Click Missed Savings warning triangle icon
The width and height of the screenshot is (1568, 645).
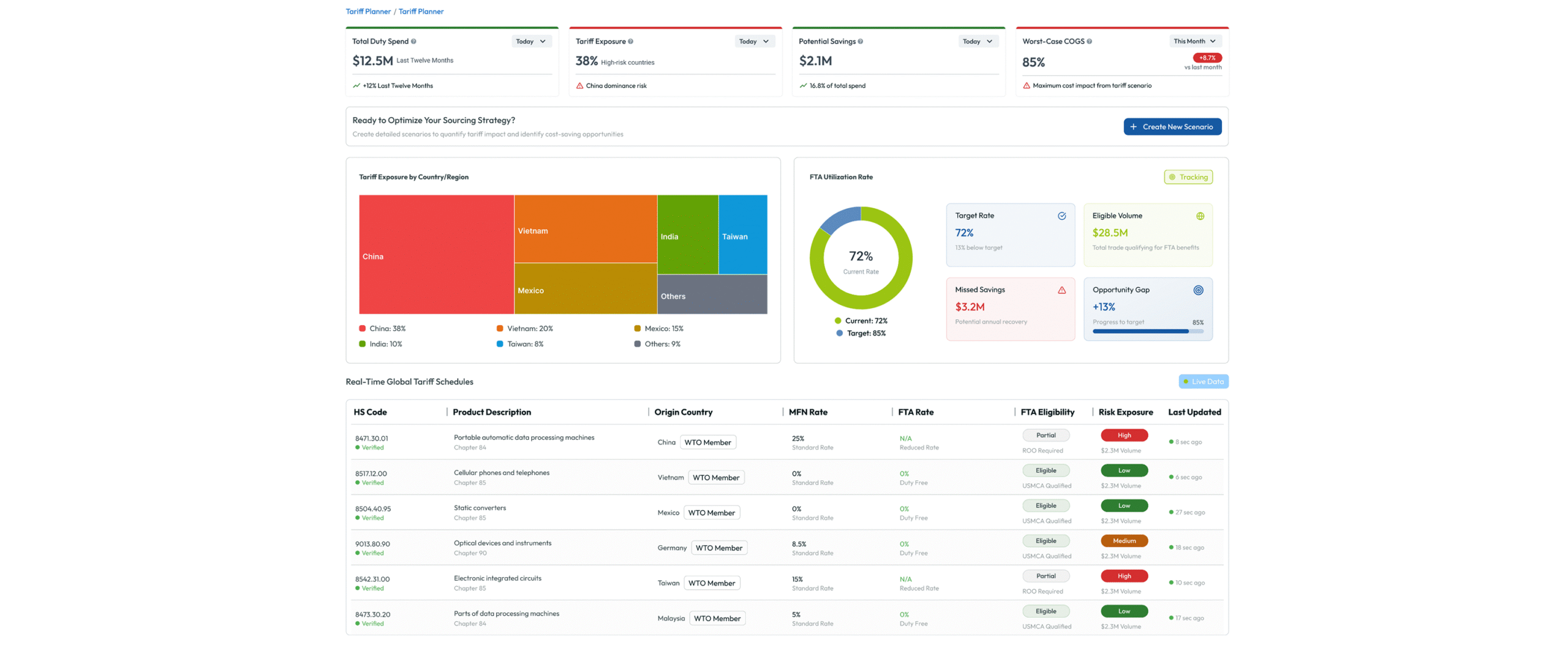pyautogui.click(x=1061, y=290)
